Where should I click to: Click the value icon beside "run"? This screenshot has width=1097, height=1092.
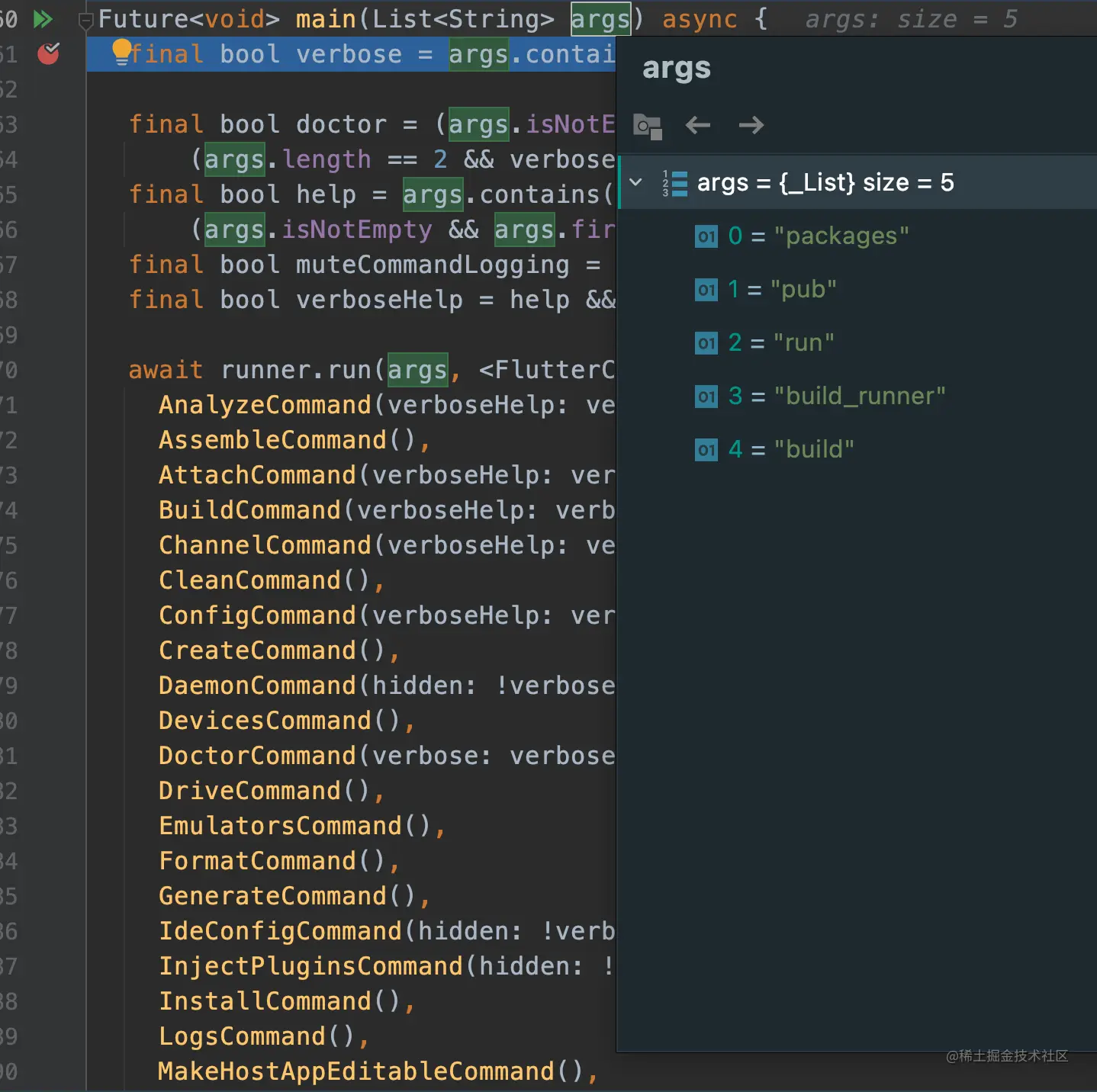click(x=706, y=343)
